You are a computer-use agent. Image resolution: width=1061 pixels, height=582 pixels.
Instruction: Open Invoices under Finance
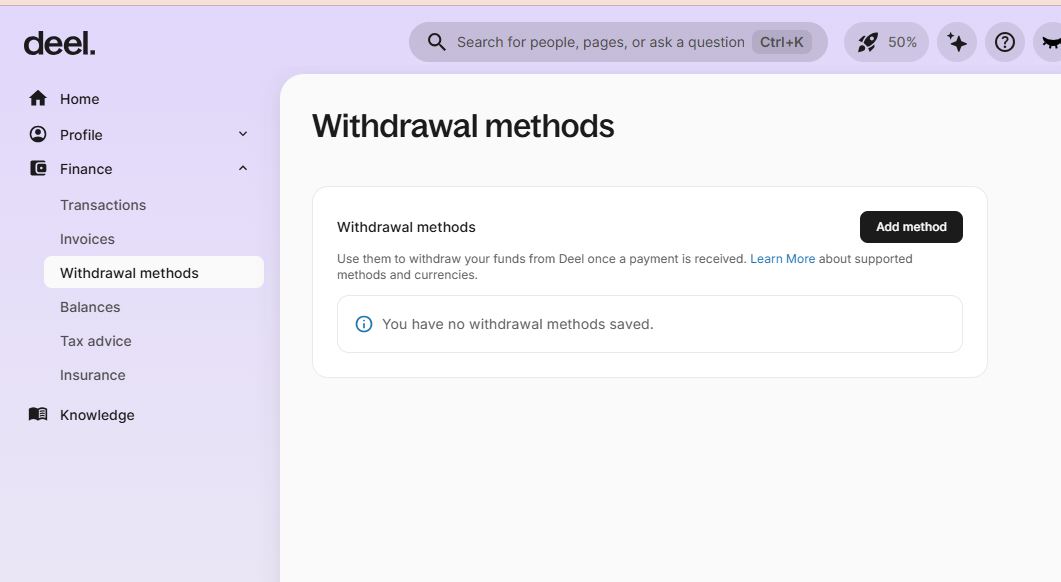pos(87,239)
